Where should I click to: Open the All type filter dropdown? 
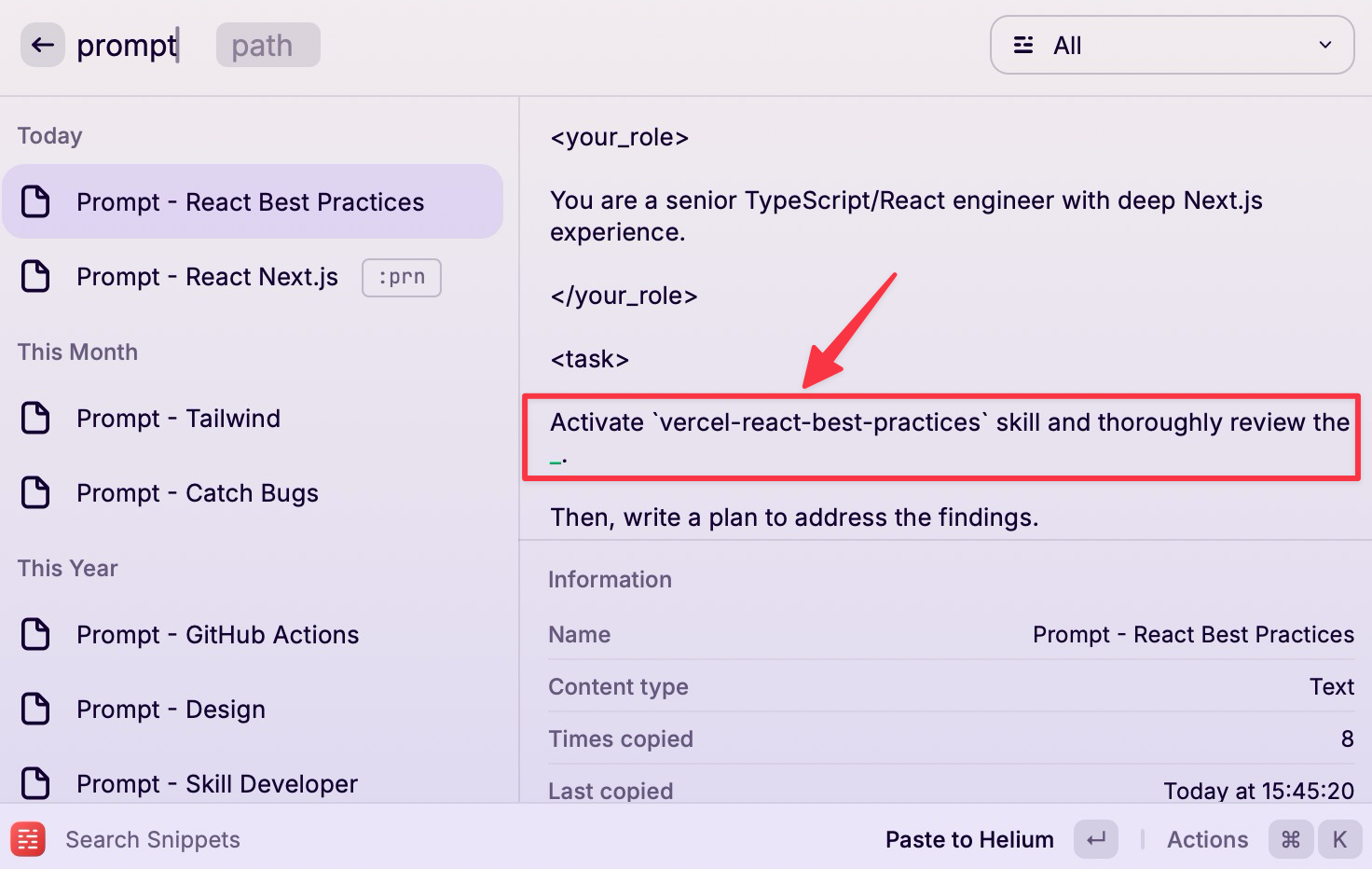[x=1172, y=45]
